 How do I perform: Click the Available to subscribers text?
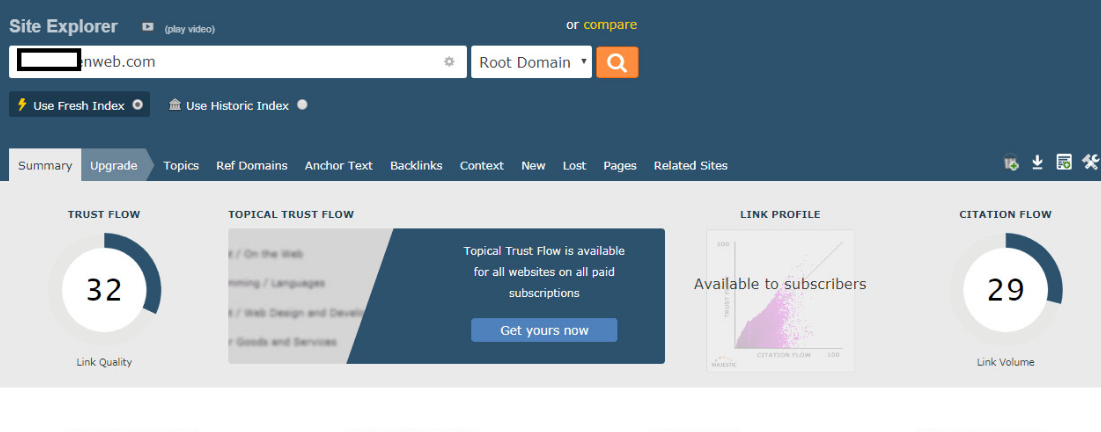780,284
